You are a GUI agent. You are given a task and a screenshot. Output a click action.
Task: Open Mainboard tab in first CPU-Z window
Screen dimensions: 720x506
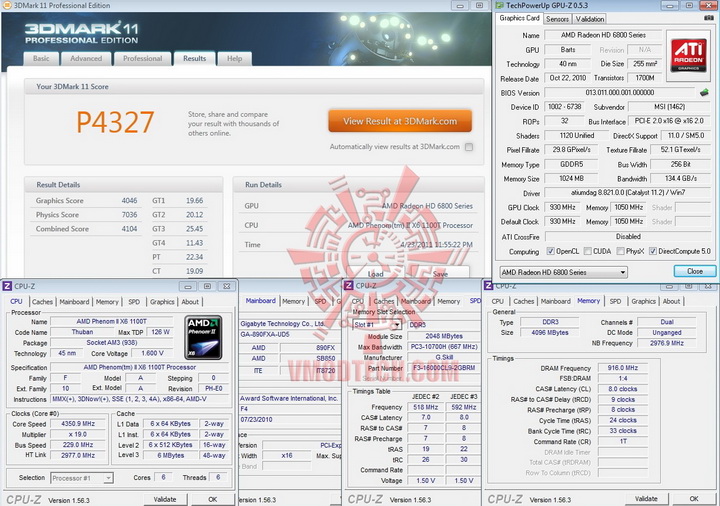pos(74,302)
